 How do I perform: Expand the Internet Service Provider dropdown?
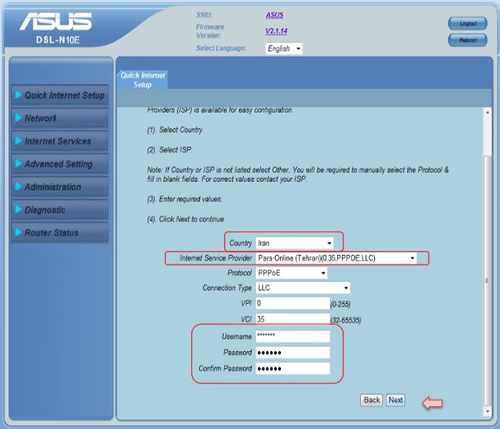(336, 258)
